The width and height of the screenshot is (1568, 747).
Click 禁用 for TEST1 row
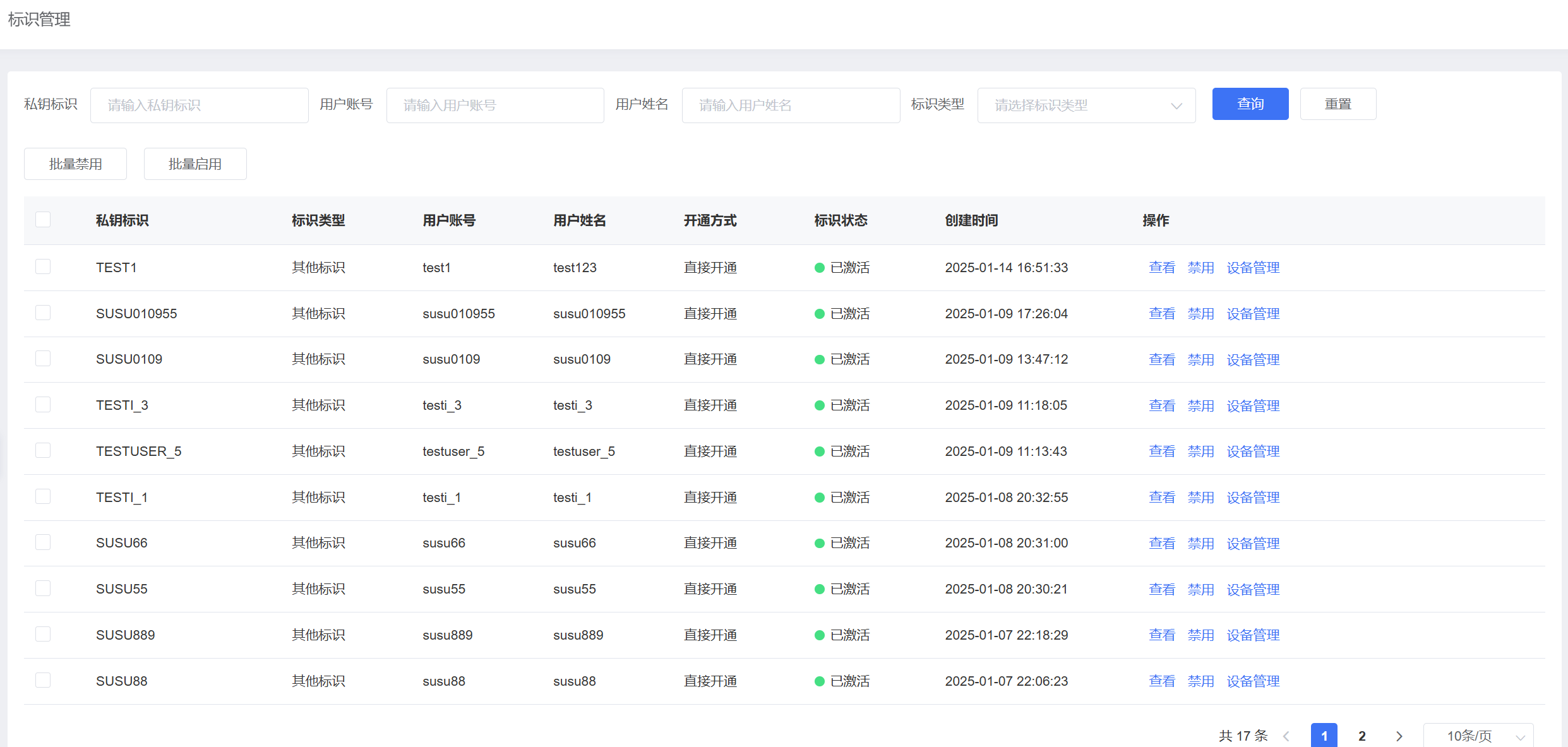pos(1201,268)
